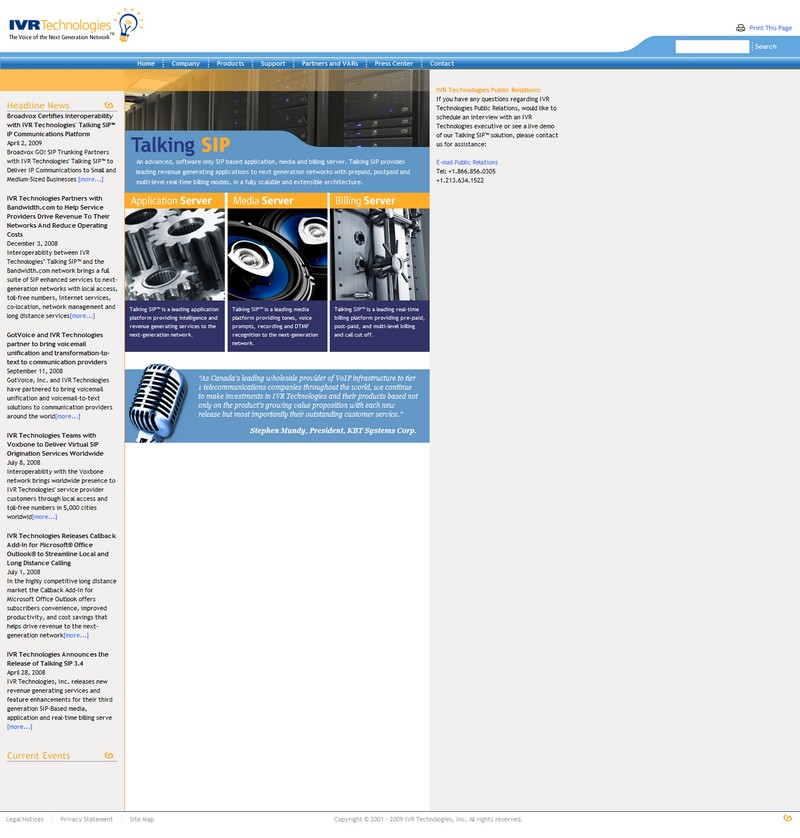Click more link for Talking SIP 3.4 release

(x=20, y=727)
